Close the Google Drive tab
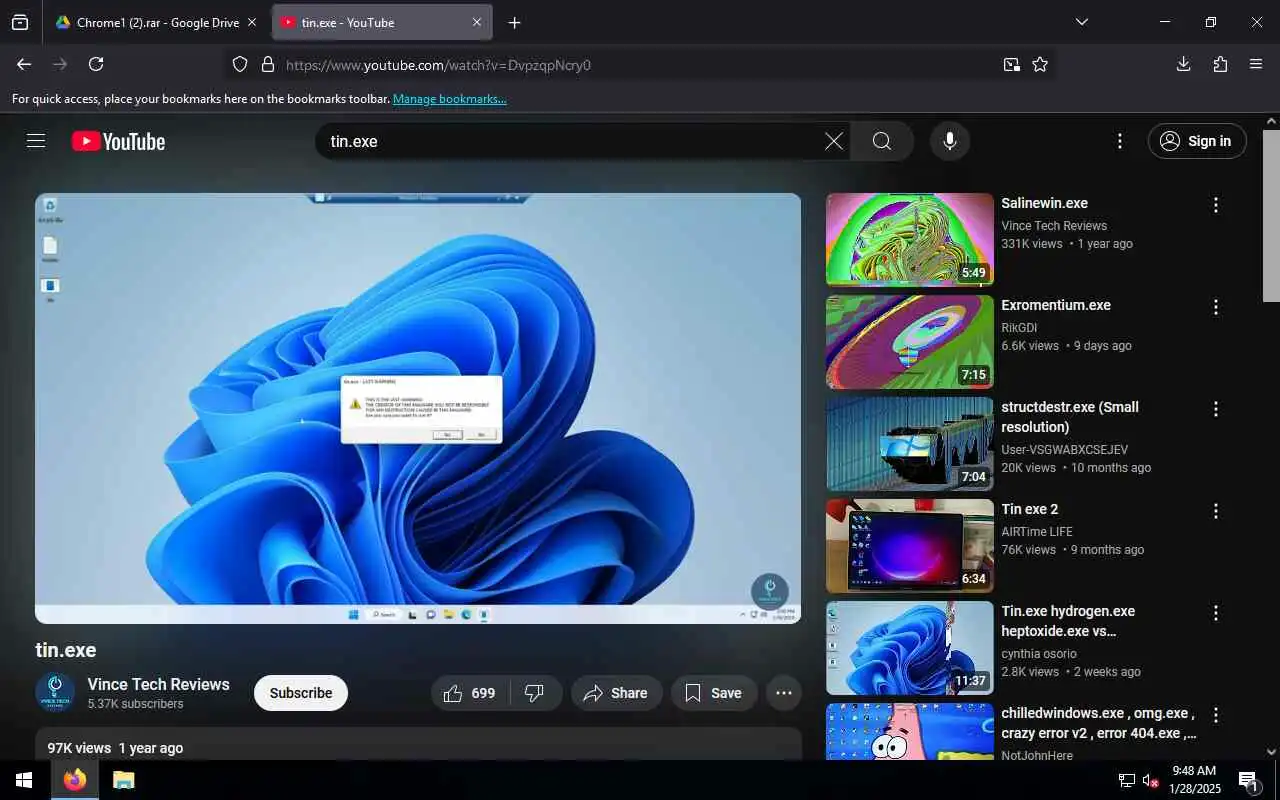Image resolution: width=1280 pixels, height=800 pixels. pyautogui.click(x=251, y=22)
